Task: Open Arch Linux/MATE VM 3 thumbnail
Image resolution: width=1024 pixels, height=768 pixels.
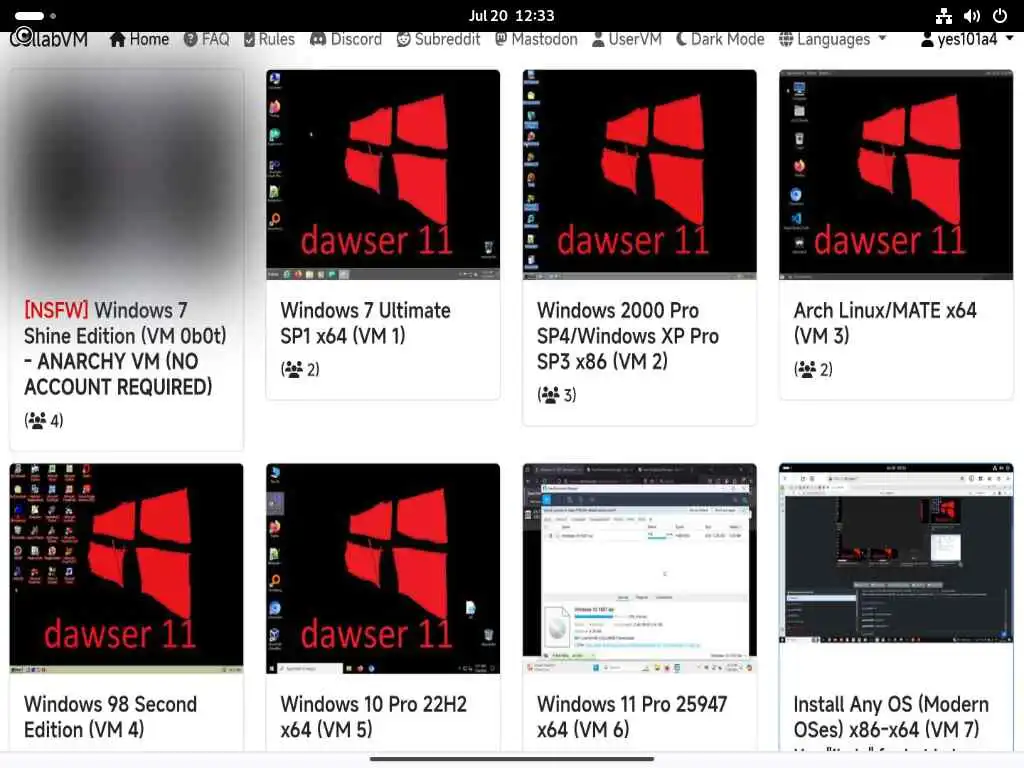Action: (897, 175)
